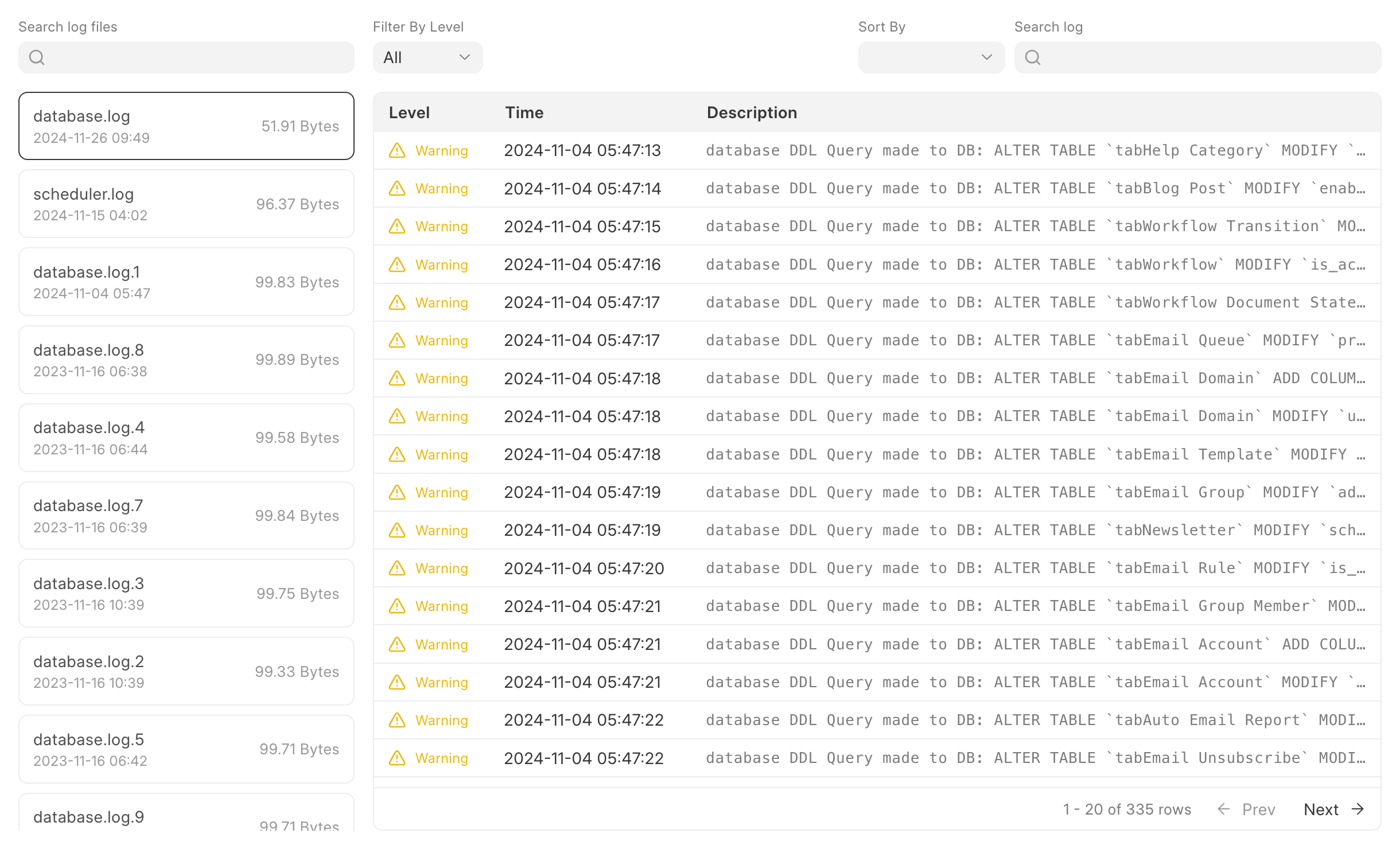This screenshot has width=1400, height=849.
Task: Open database.log.1 from file list
Action: pyautogui.click(x=186, y=282)
